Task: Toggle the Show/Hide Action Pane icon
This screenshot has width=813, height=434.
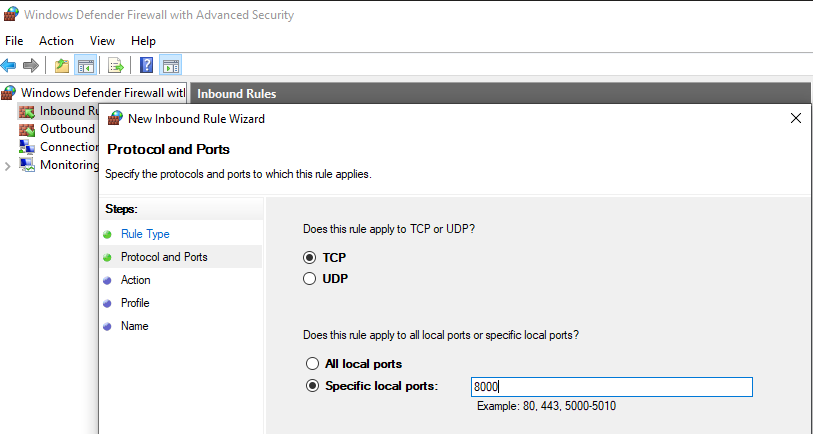Action: [x=171, y=65]
